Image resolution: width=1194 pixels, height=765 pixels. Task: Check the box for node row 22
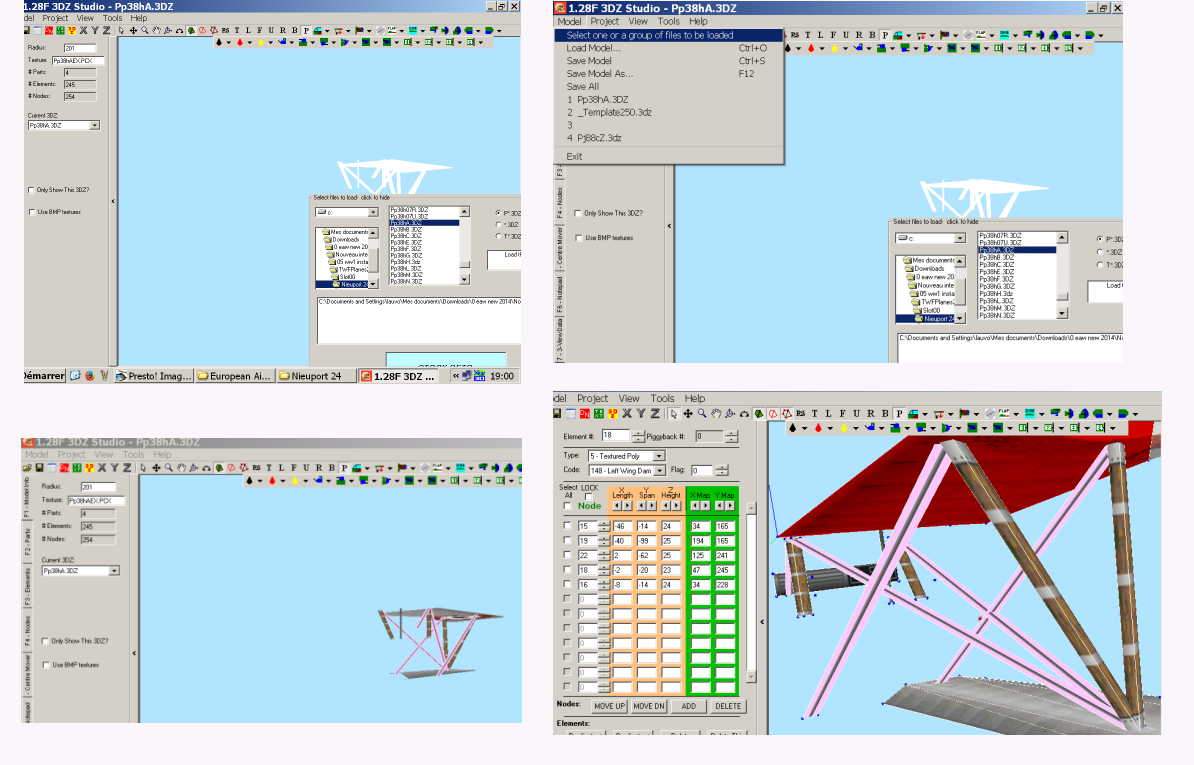[567, 555]
